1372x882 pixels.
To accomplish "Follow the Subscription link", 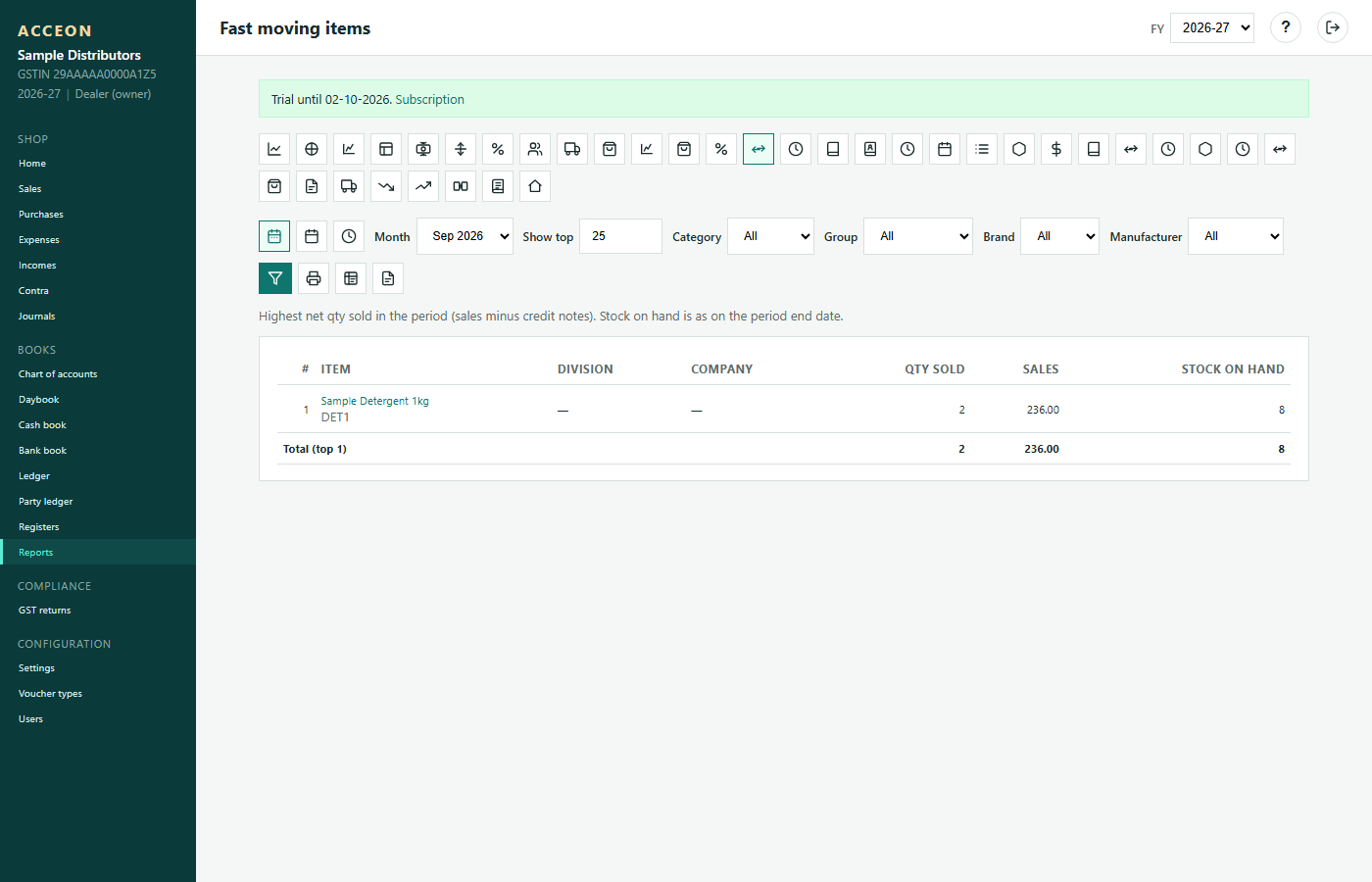I will pyautogui.click(x=429, y=100).
